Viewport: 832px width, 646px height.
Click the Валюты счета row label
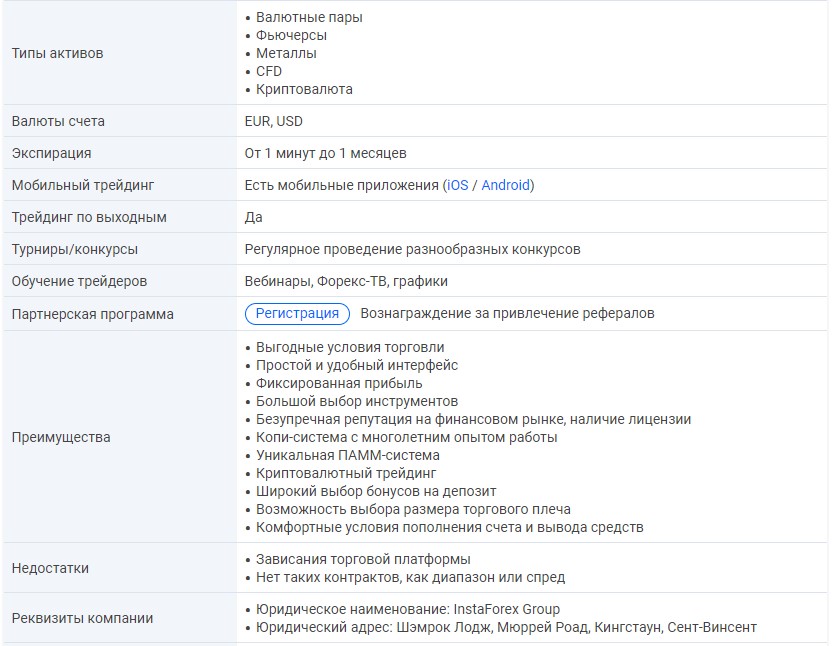58,121
